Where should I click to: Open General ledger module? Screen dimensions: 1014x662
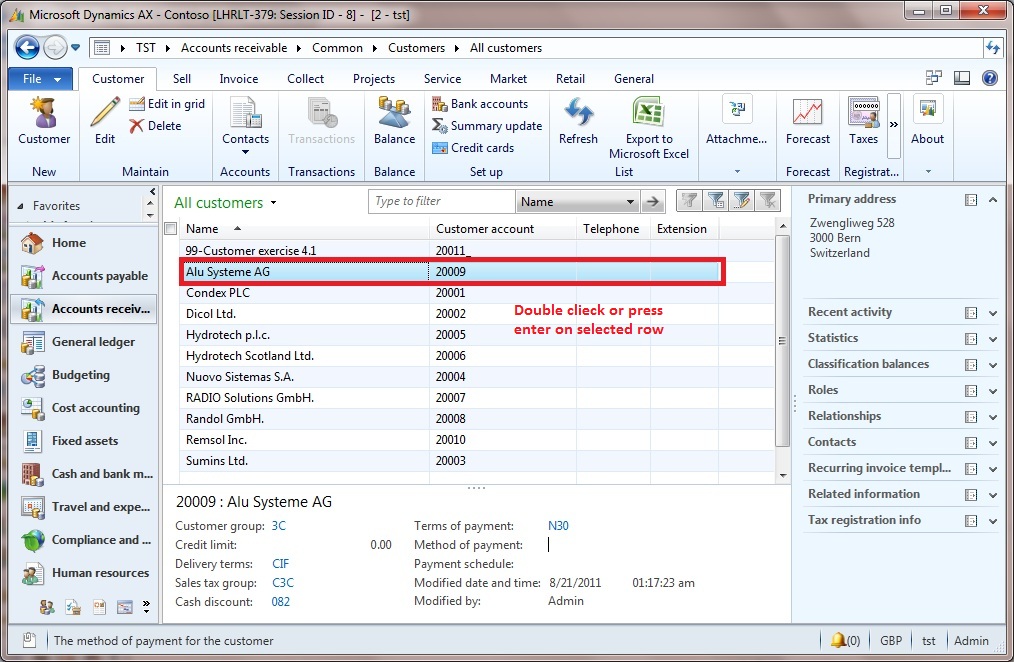[x=83, y=342]
